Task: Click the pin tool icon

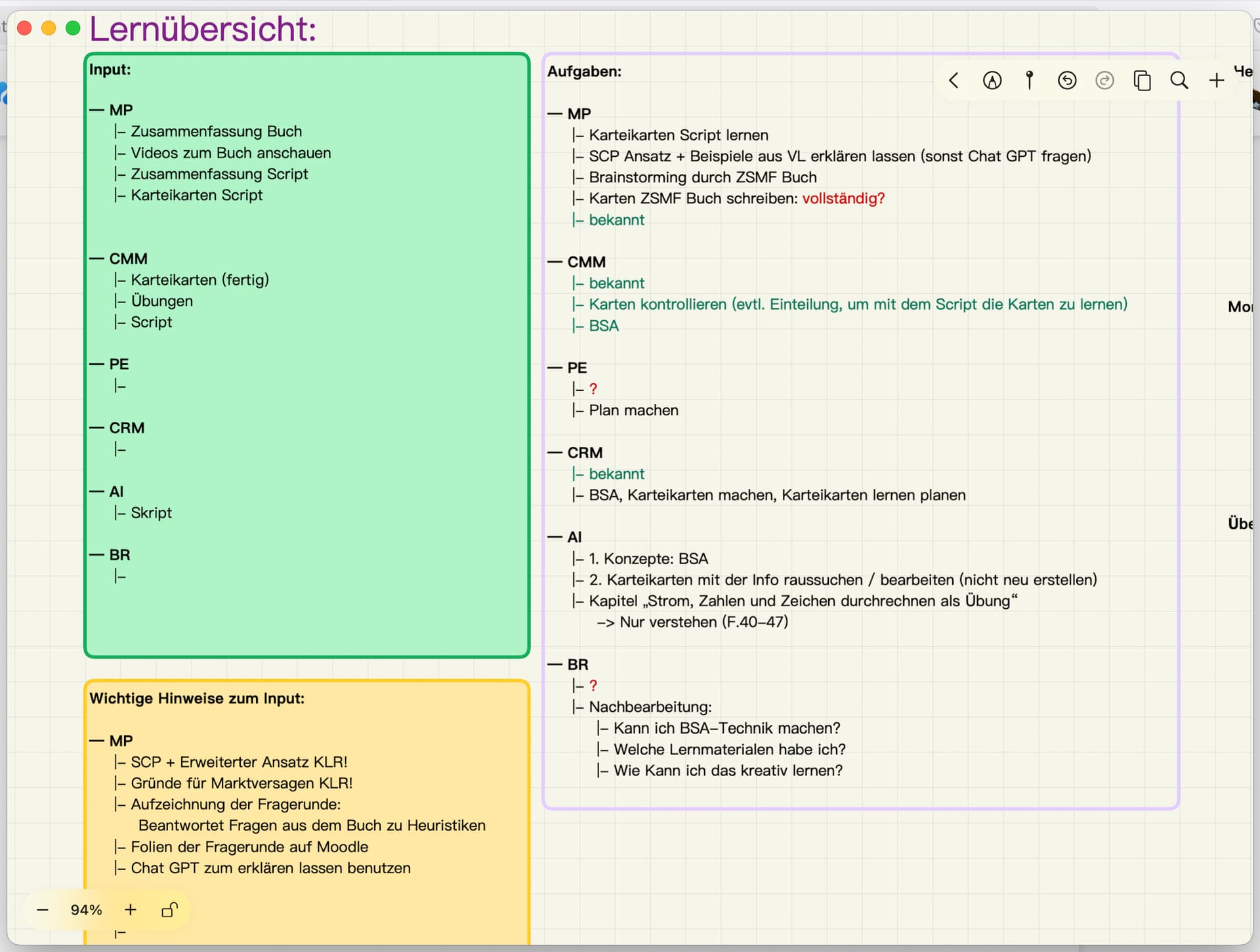Action: tap(1030, 80)
